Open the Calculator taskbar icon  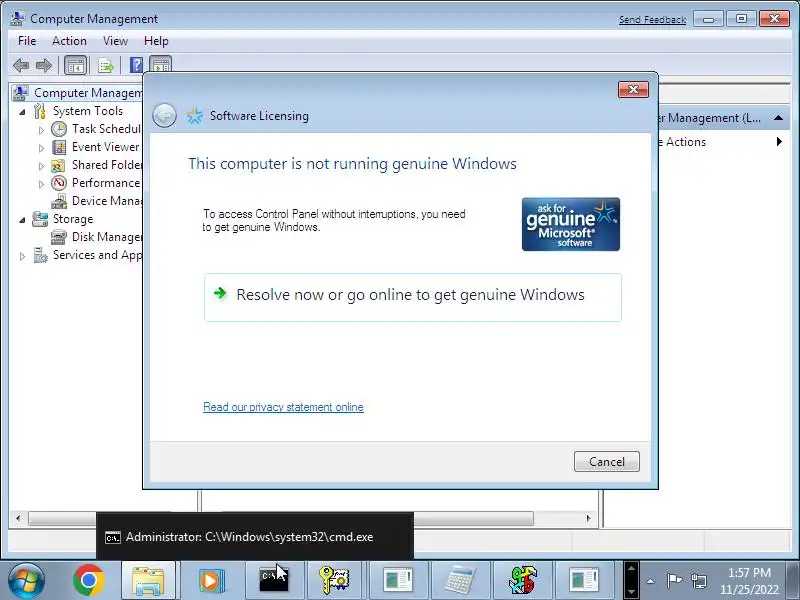460,581
